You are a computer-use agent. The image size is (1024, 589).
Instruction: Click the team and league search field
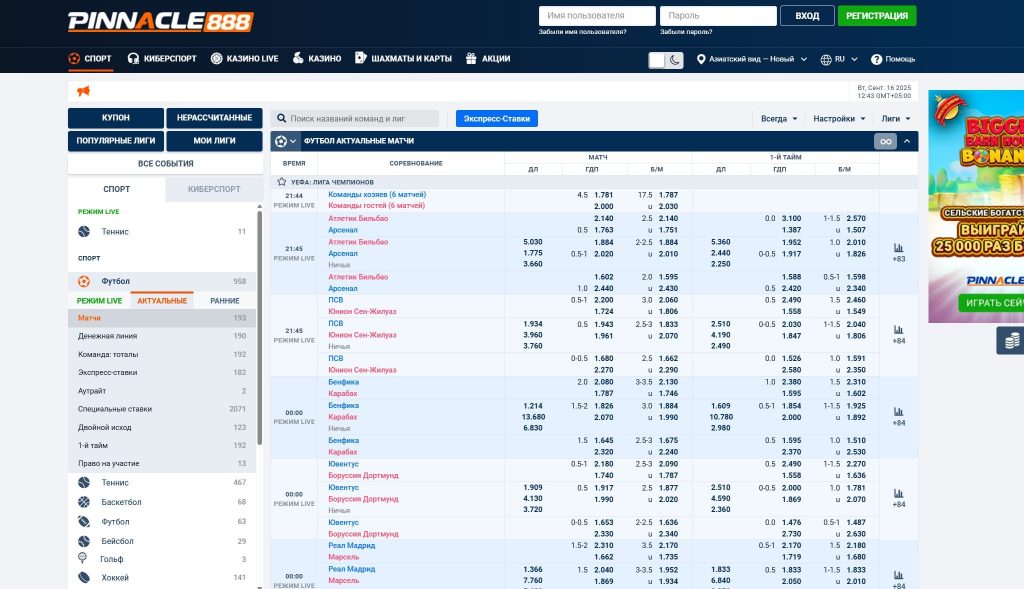point(362,118)
